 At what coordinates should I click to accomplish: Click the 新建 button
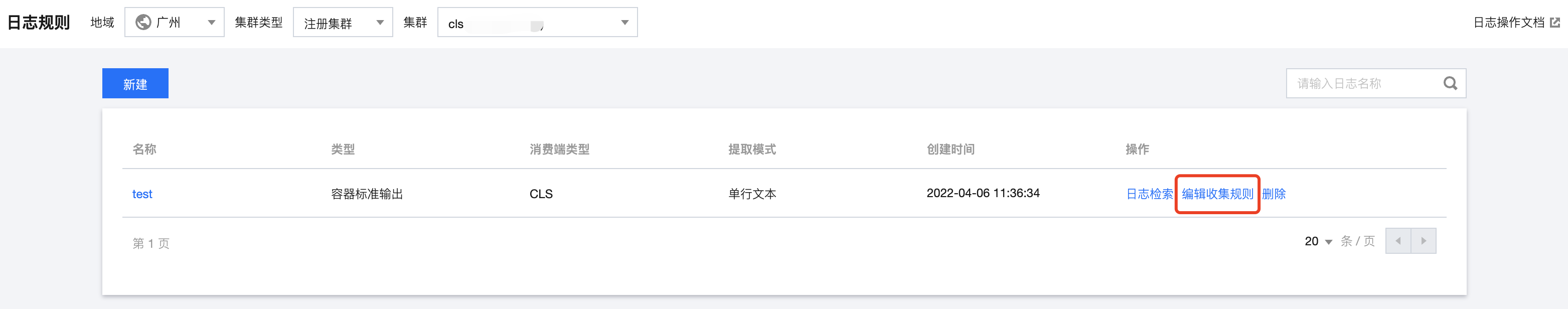tap(135, 83)
